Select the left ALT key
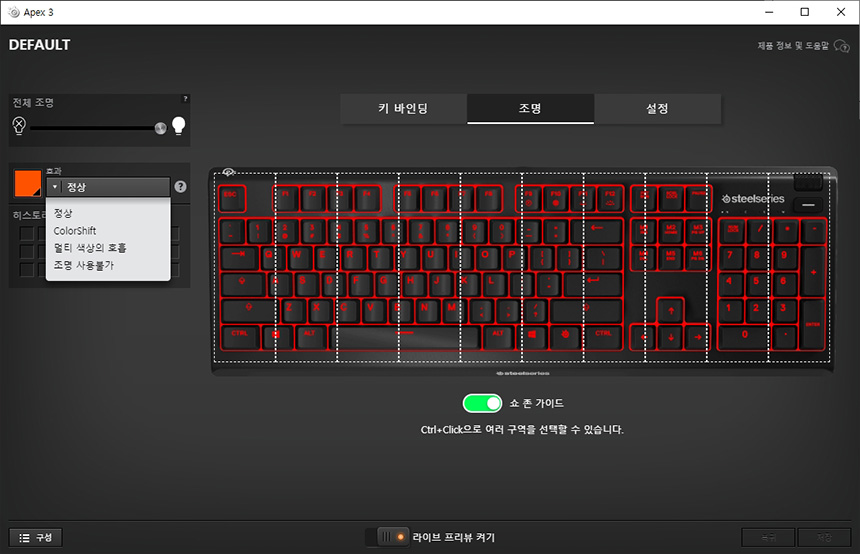The width and height of the screenshot is (860, 554). pyautogui.click(x=310, y=337)
